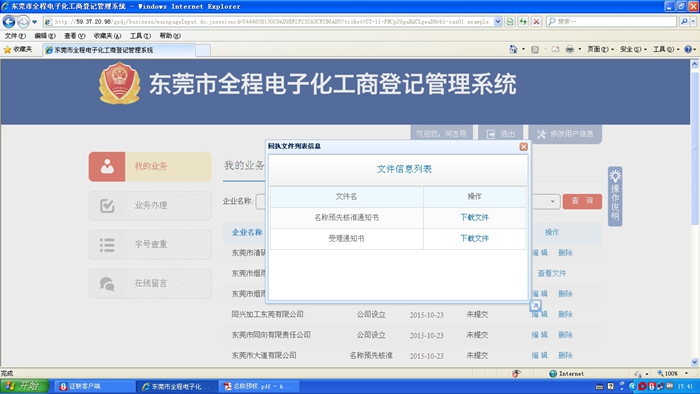Click the help question mark icon
The width and height of the screenshot is (700, 394).
point(688,49)
